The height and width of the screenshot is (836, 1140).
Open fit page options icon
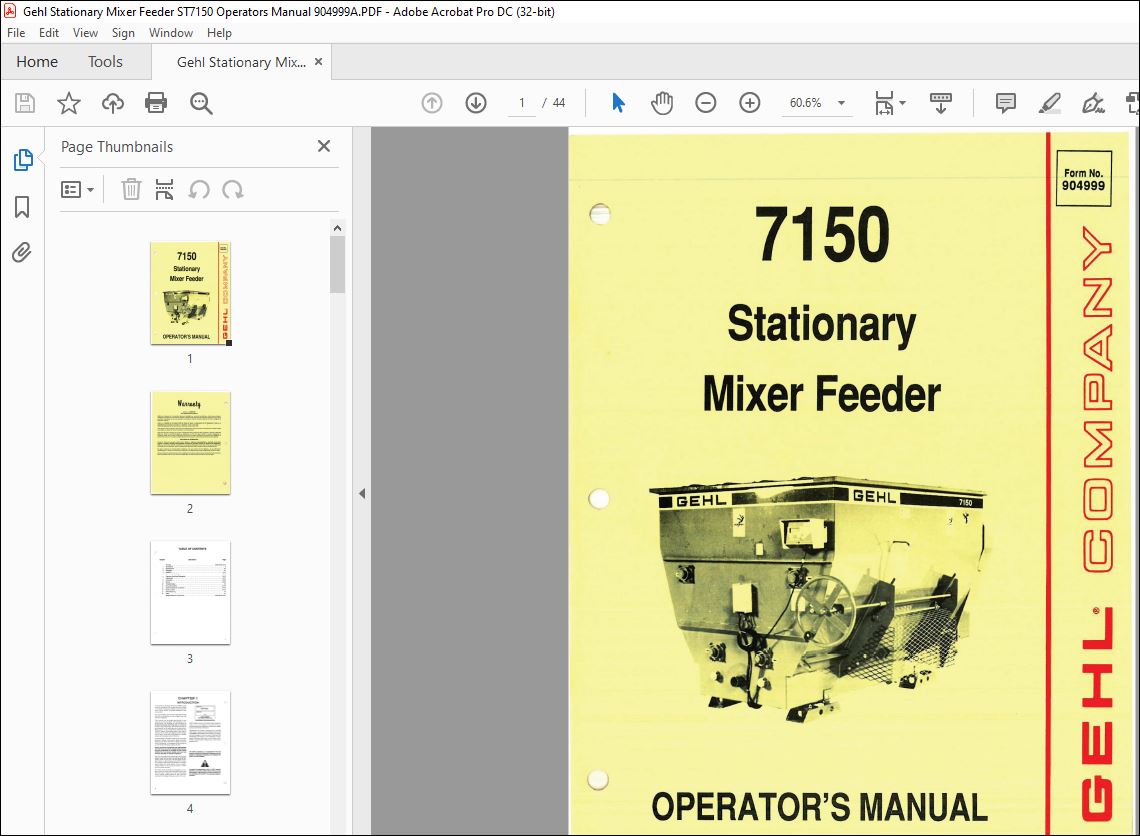point(884,103)
